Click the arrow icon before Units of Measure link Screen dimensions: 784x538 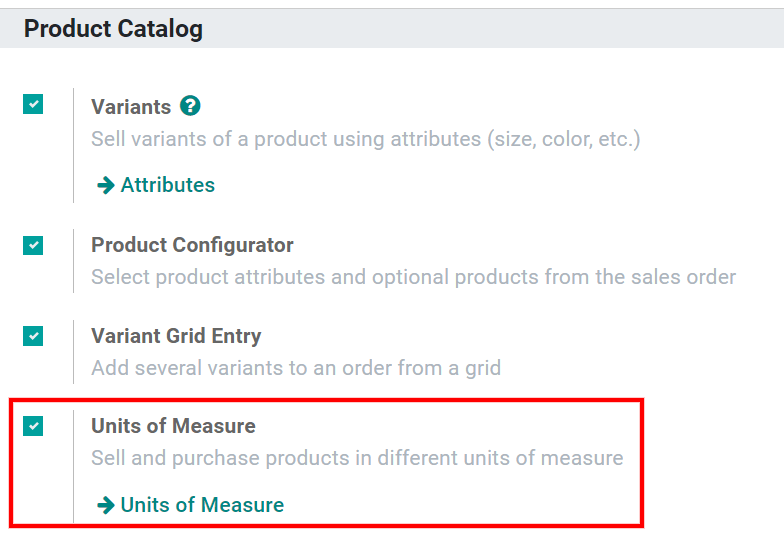click(x=105, y=505)
